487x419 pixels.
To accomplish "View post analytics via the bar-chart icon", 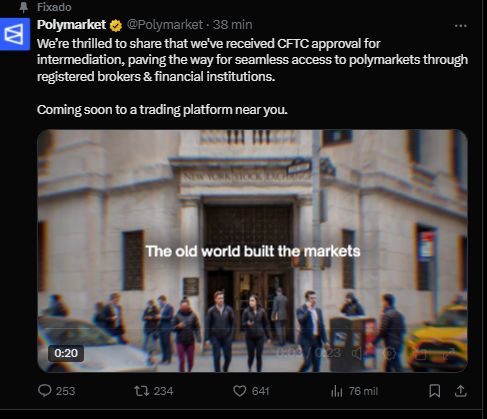I will [336, 391].
